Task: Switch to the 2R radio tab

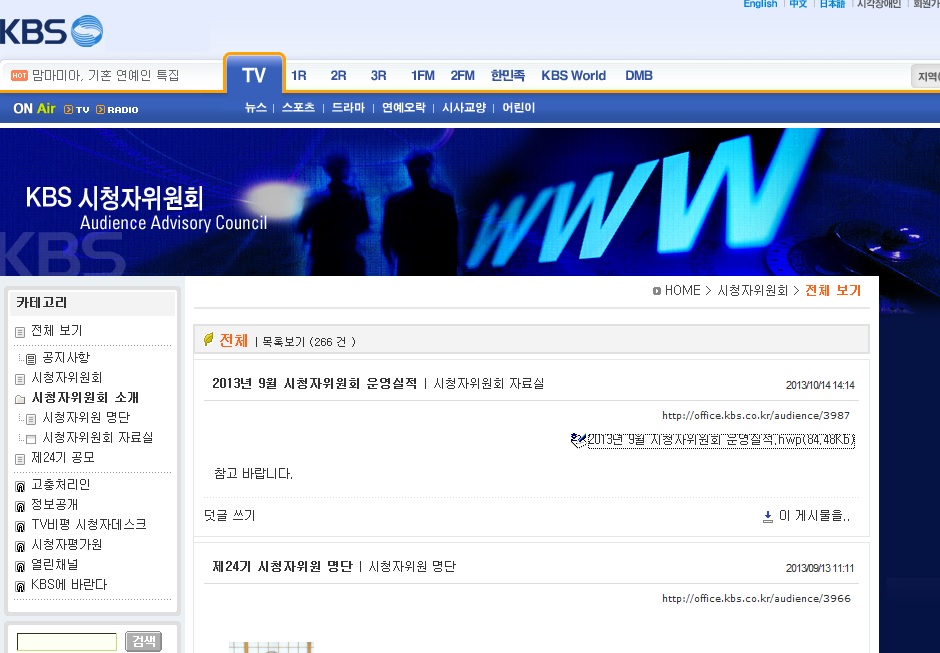Action: pos(338,76)
